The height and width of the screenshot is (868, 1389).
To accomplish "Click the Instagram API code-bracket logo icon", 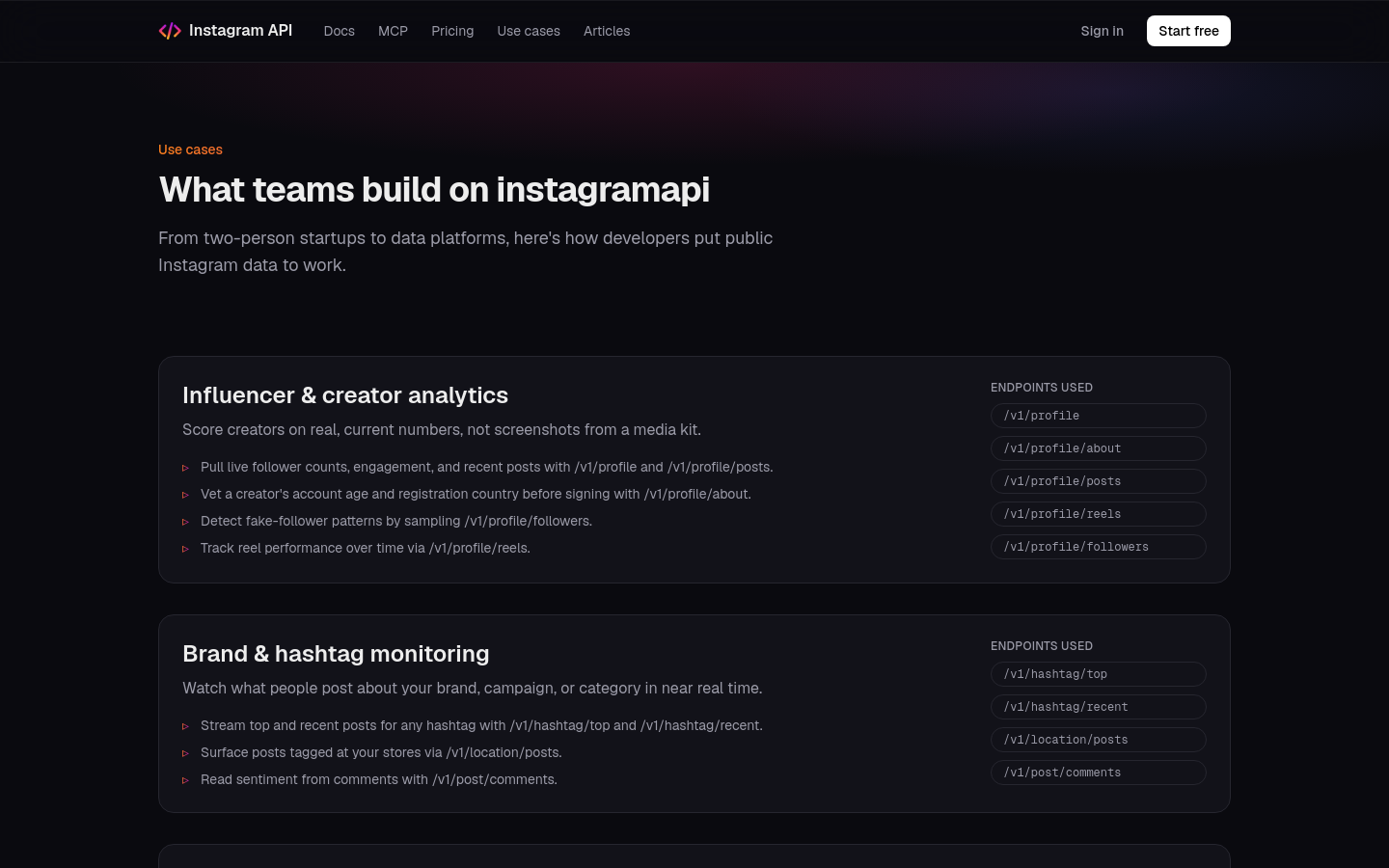I will coord(170,31).
